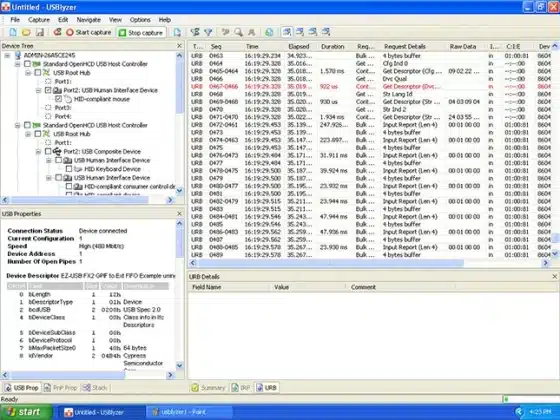The image size is (560, 420).
Task: Close the URB Details panel
Action: coord(554,276)
